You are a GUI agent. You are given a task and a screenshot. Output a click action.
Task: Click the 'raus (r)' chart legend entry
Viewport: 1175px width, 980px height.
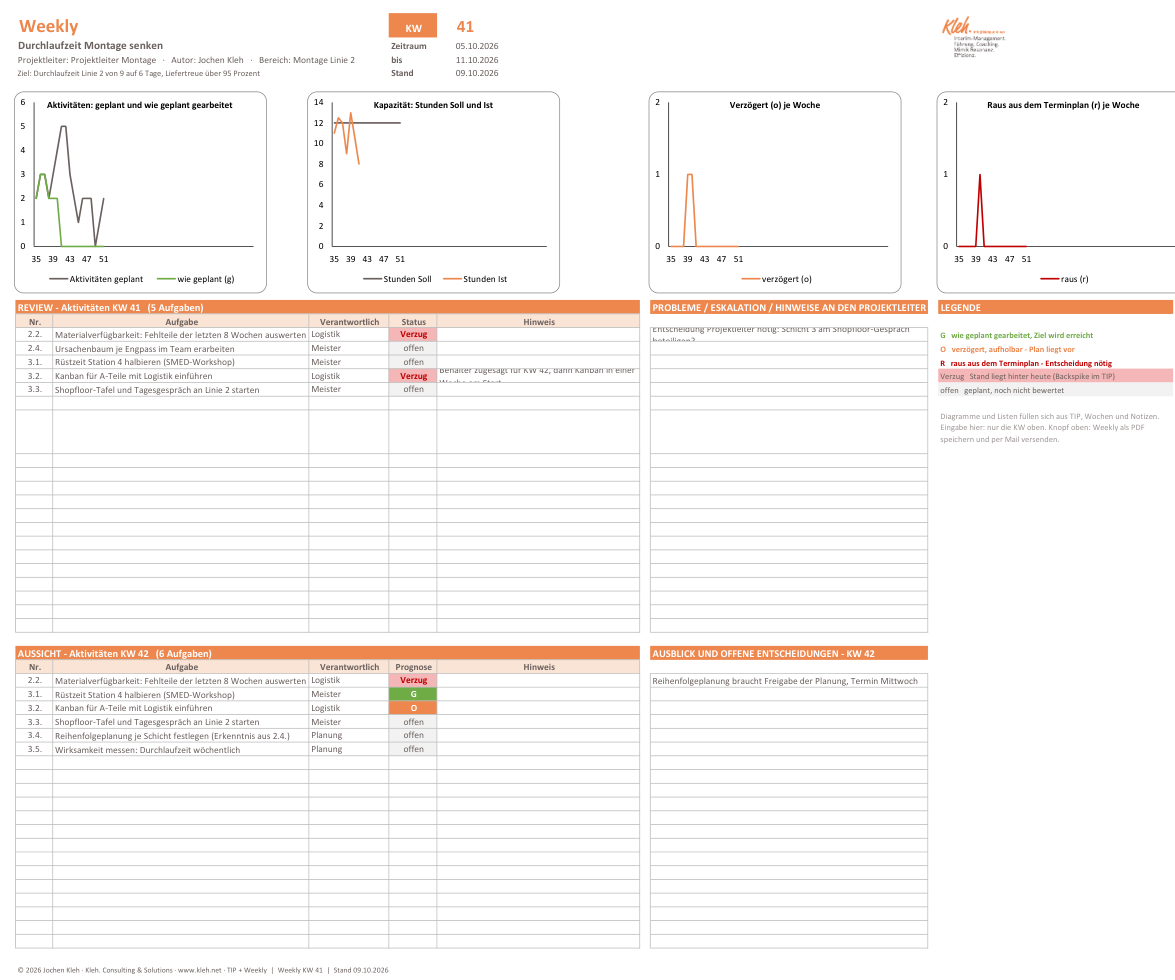1064,279
